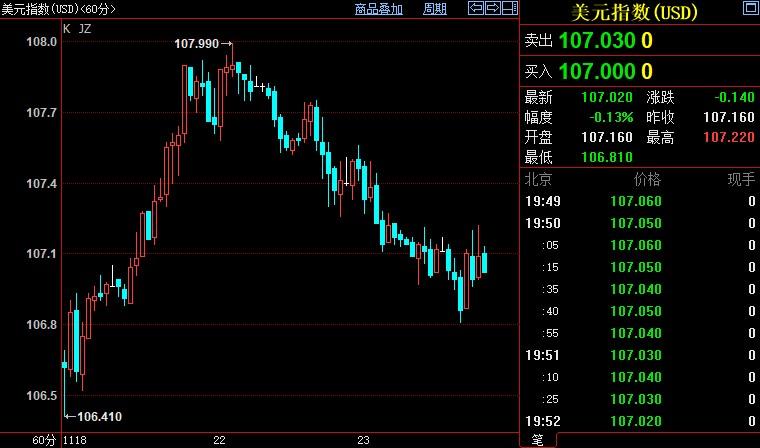Click the split-panel layout icon
This screenshot has height=448, width=760.
(508, 9)
